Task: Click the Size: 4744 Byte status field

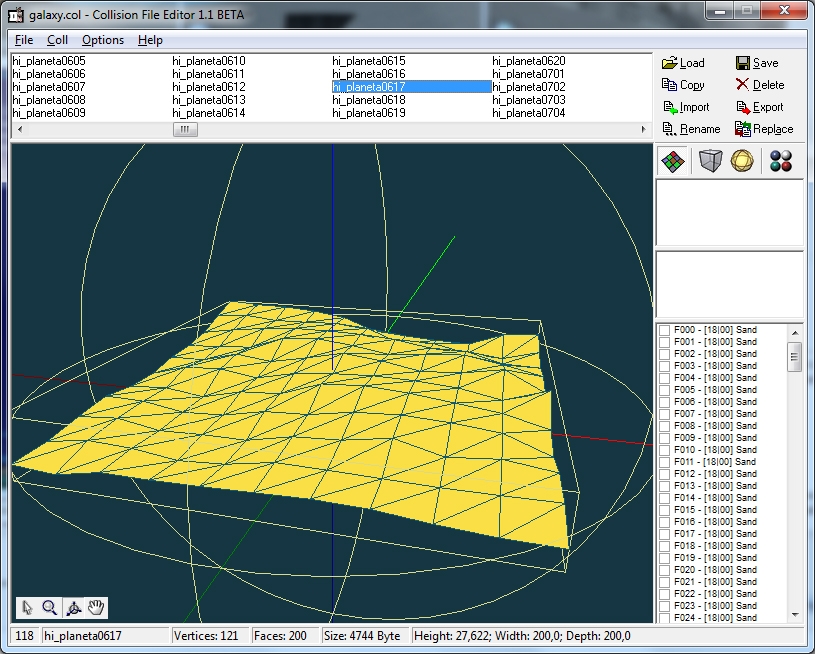Action: pos(365,636)
